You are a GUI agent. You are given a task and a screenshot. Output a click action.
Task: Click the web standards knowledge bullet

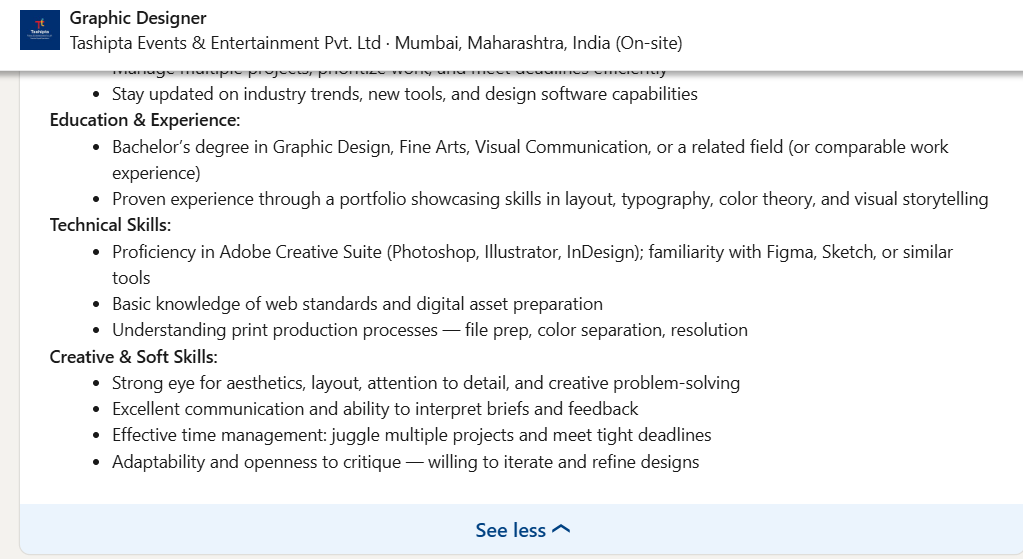pos(357,304)
